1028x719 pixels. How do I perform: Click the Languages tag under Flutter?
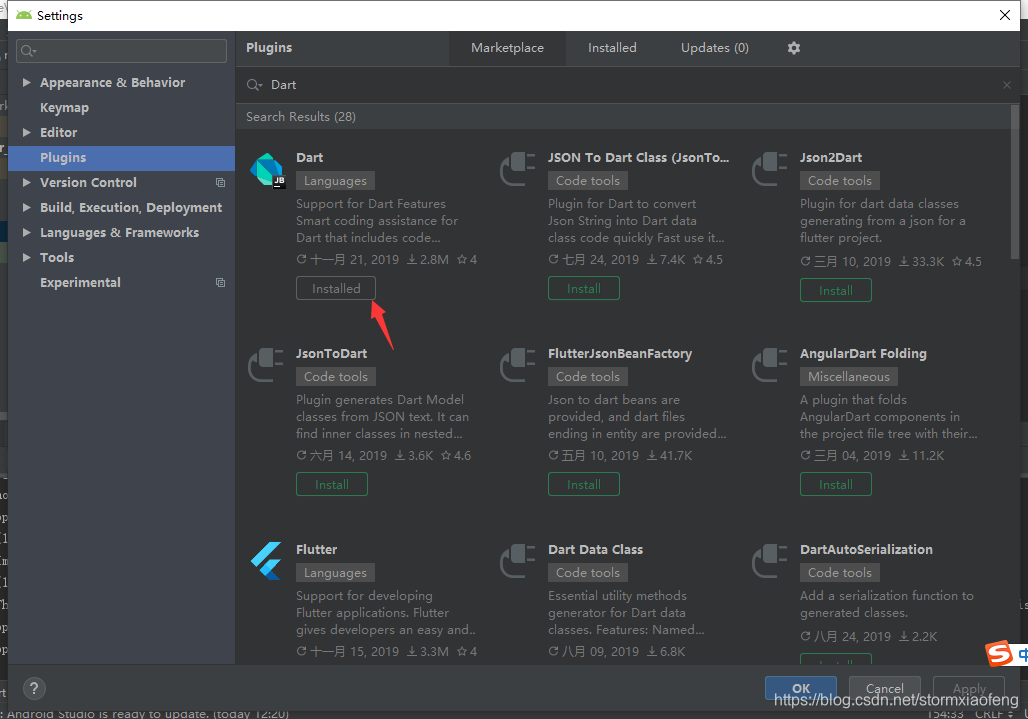tap(335, 573)
